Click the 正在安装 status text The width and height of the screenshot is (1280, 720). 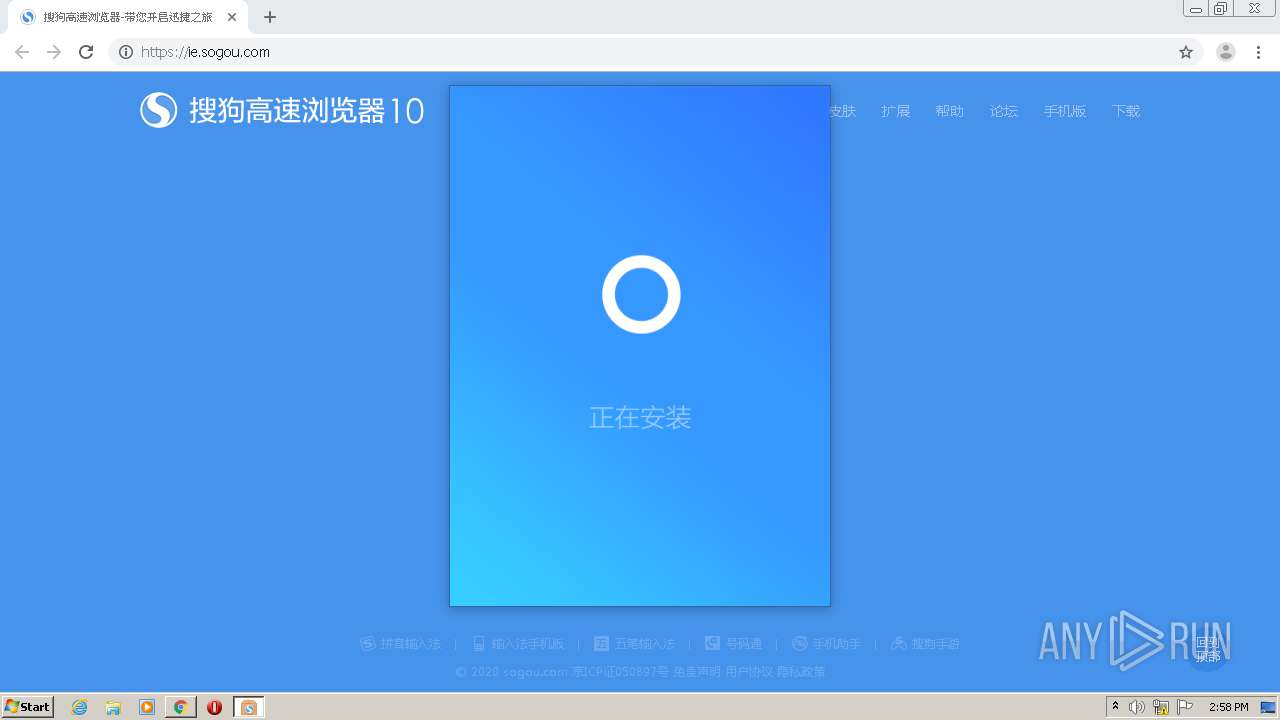(640, 417)
